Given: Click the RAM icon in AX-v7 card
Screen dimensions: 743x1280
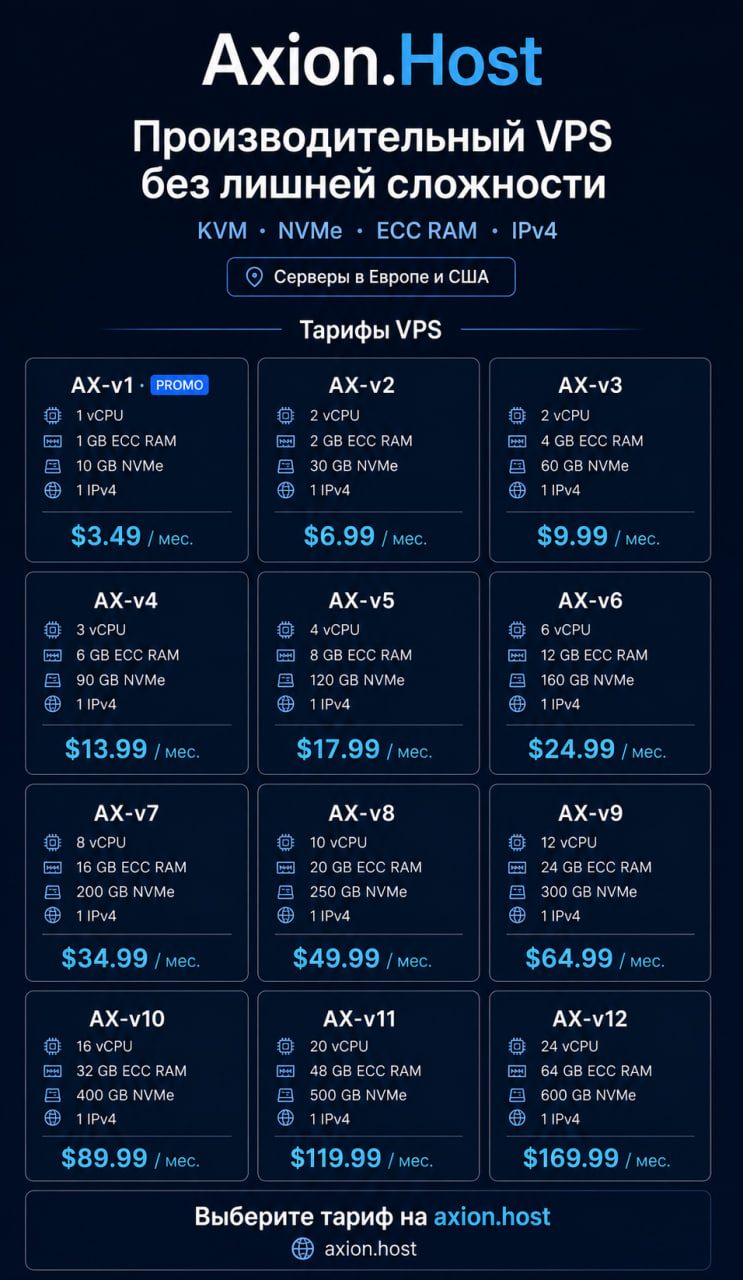Looking at the screenshot, I should [53, 867].
